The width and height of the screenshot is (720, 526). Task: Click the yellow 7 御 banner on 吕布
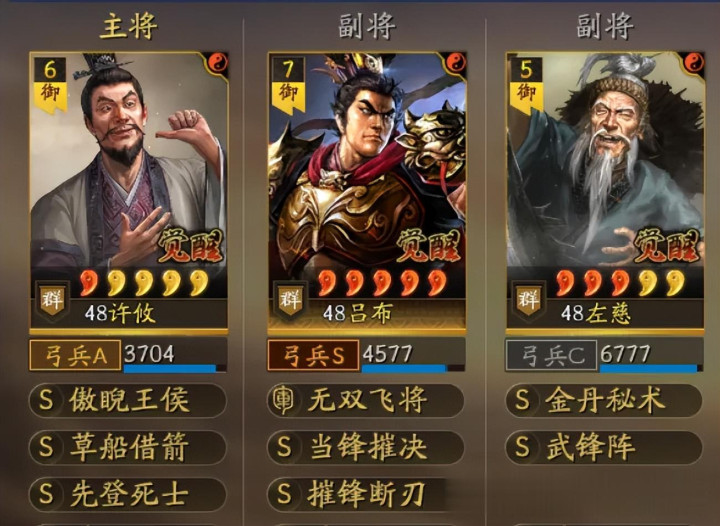click(x=288, y=85)
